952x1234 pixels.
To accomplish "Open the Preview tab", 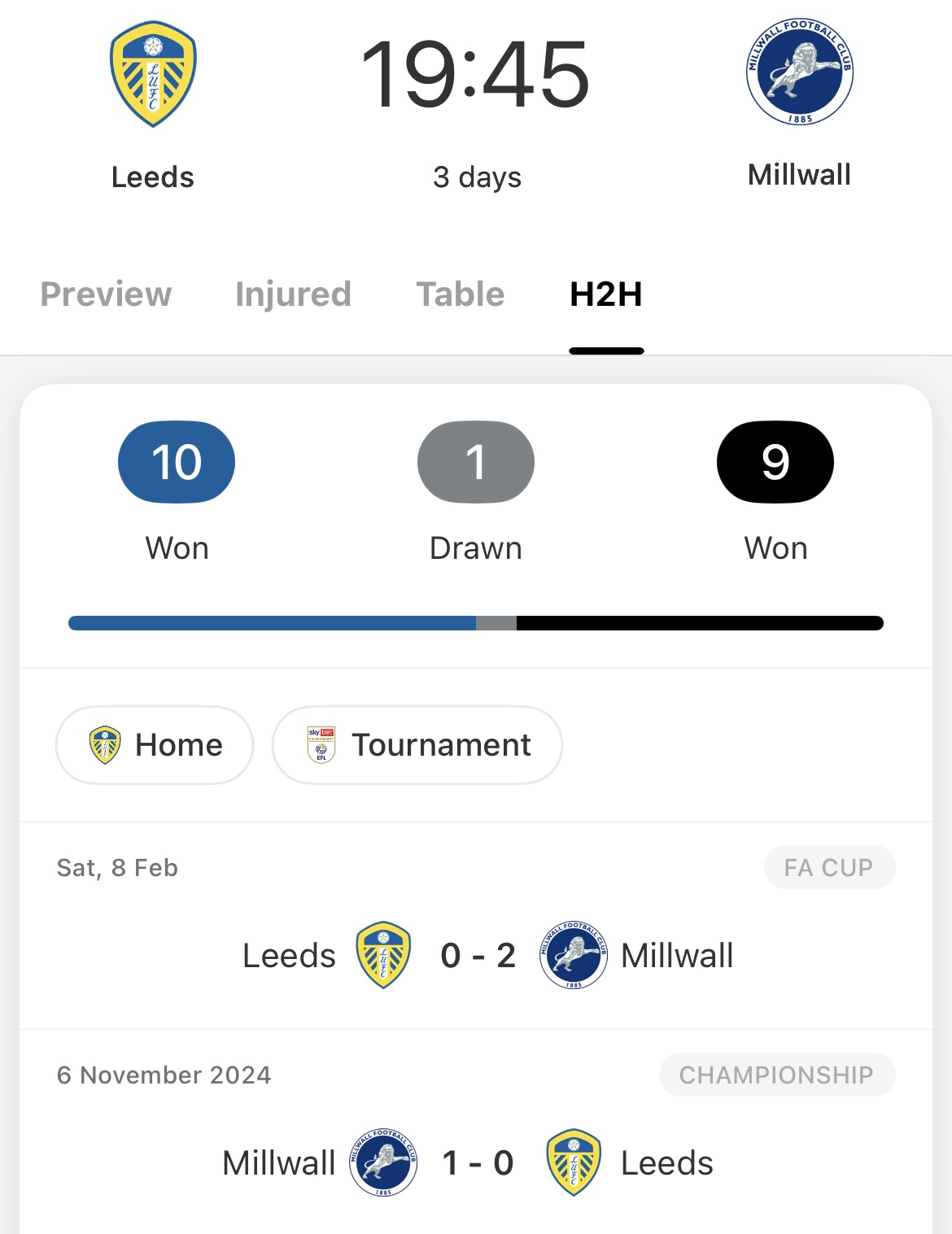I will [106, 294].
